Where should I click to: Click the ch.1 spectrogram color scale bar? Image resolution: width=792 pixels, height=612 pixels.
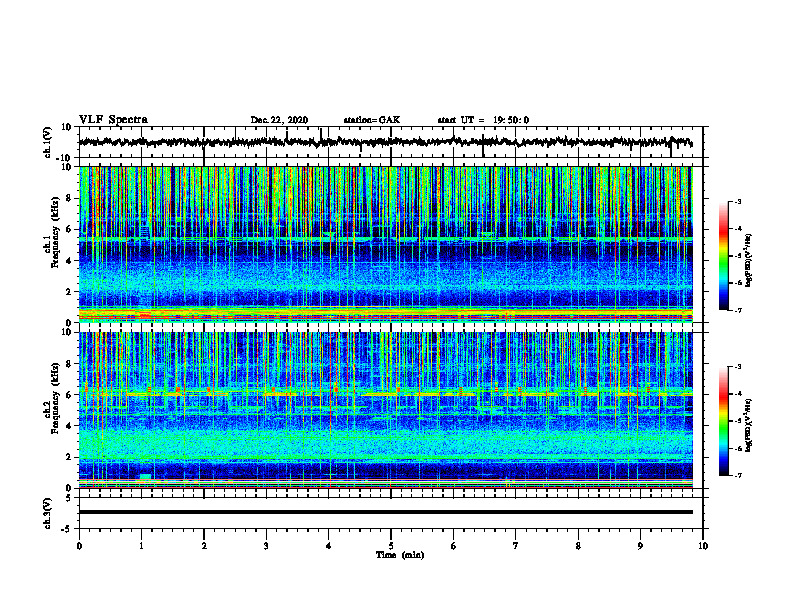pos(724,256)
